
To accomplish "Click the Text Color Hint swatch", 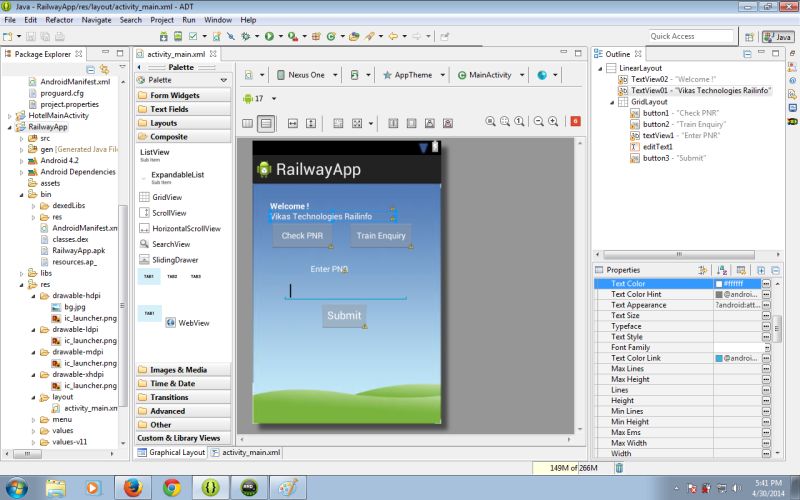I will coord(719,294).
